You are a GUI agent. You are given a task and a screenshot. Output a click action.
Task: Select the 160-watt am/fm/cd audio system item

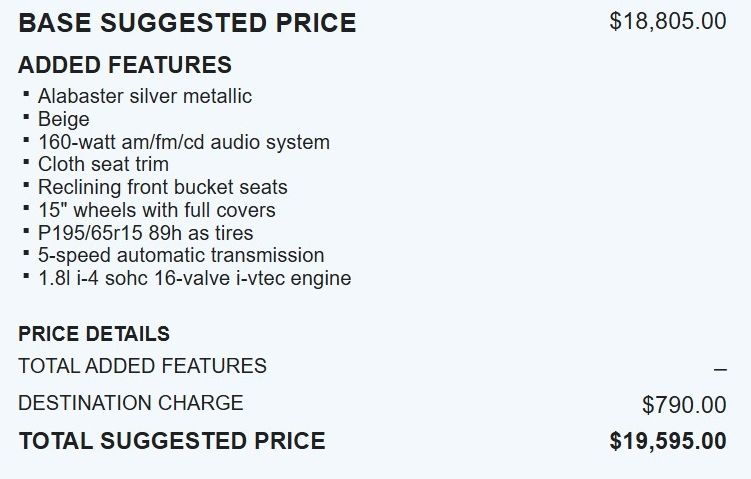pos(183,142)
